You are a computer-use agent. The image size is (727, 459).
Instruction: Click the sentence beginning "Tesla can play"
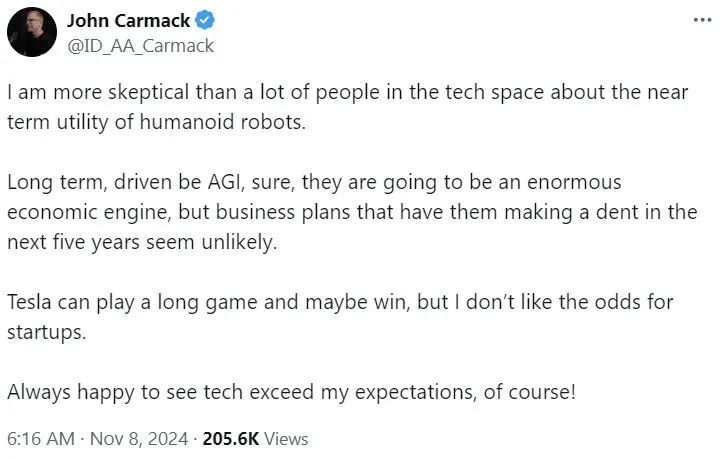pos(340,301)
